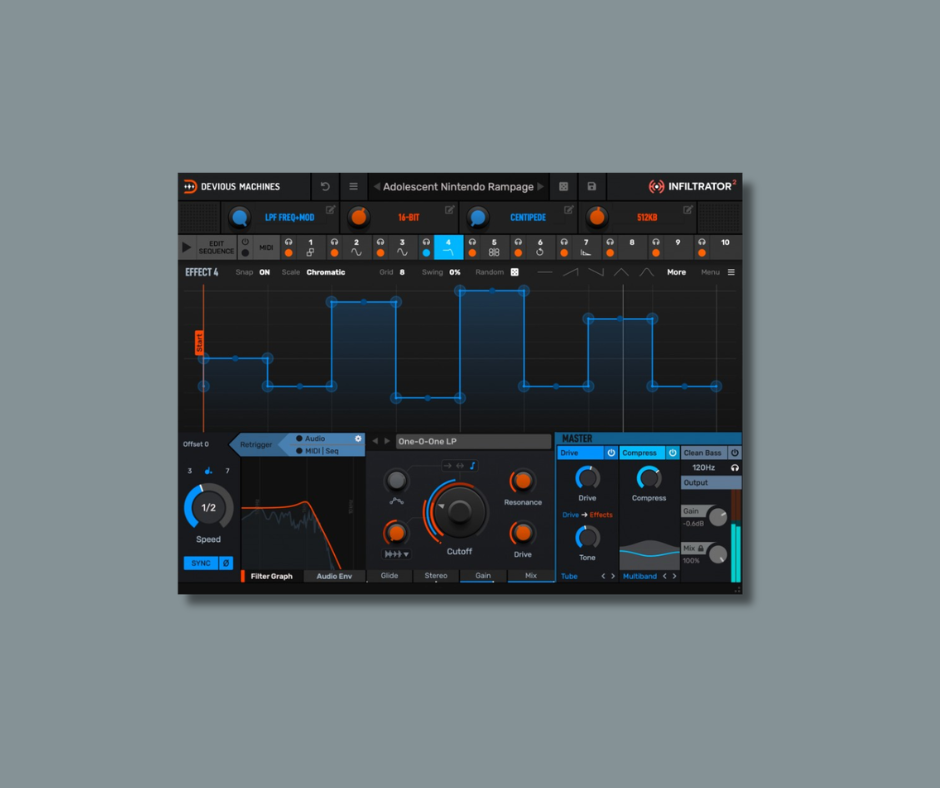Select effect slot 2 sine wave
The height and width of the screenshot is (788, 940).
356,247
